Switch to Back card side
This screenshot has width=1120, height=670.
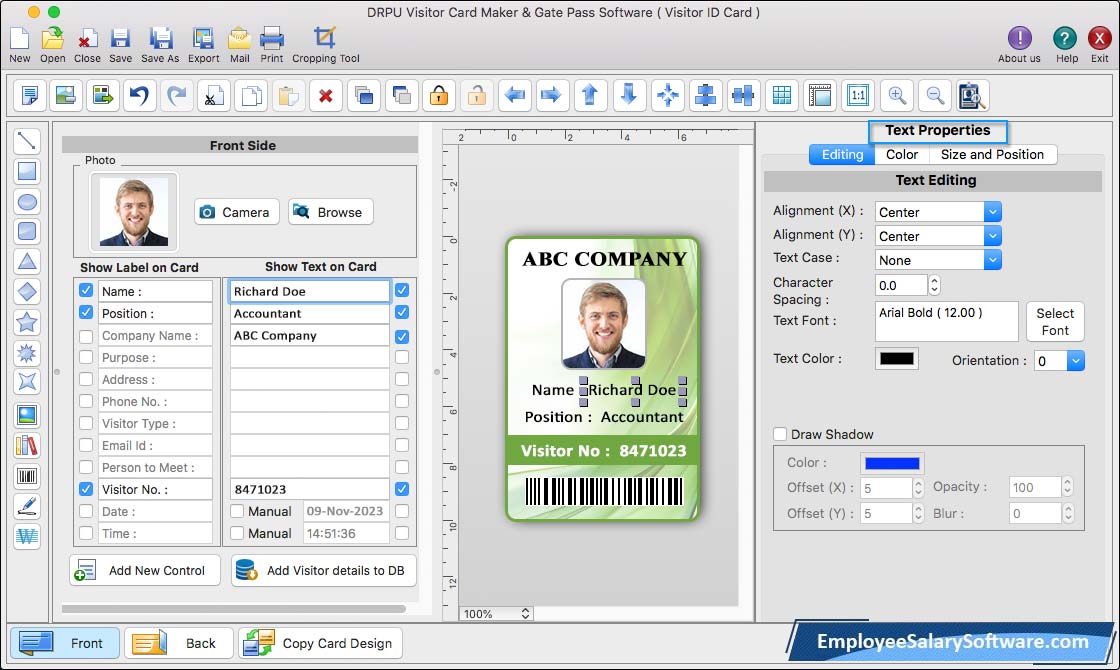pyautogui.click(x=179, y=643)
